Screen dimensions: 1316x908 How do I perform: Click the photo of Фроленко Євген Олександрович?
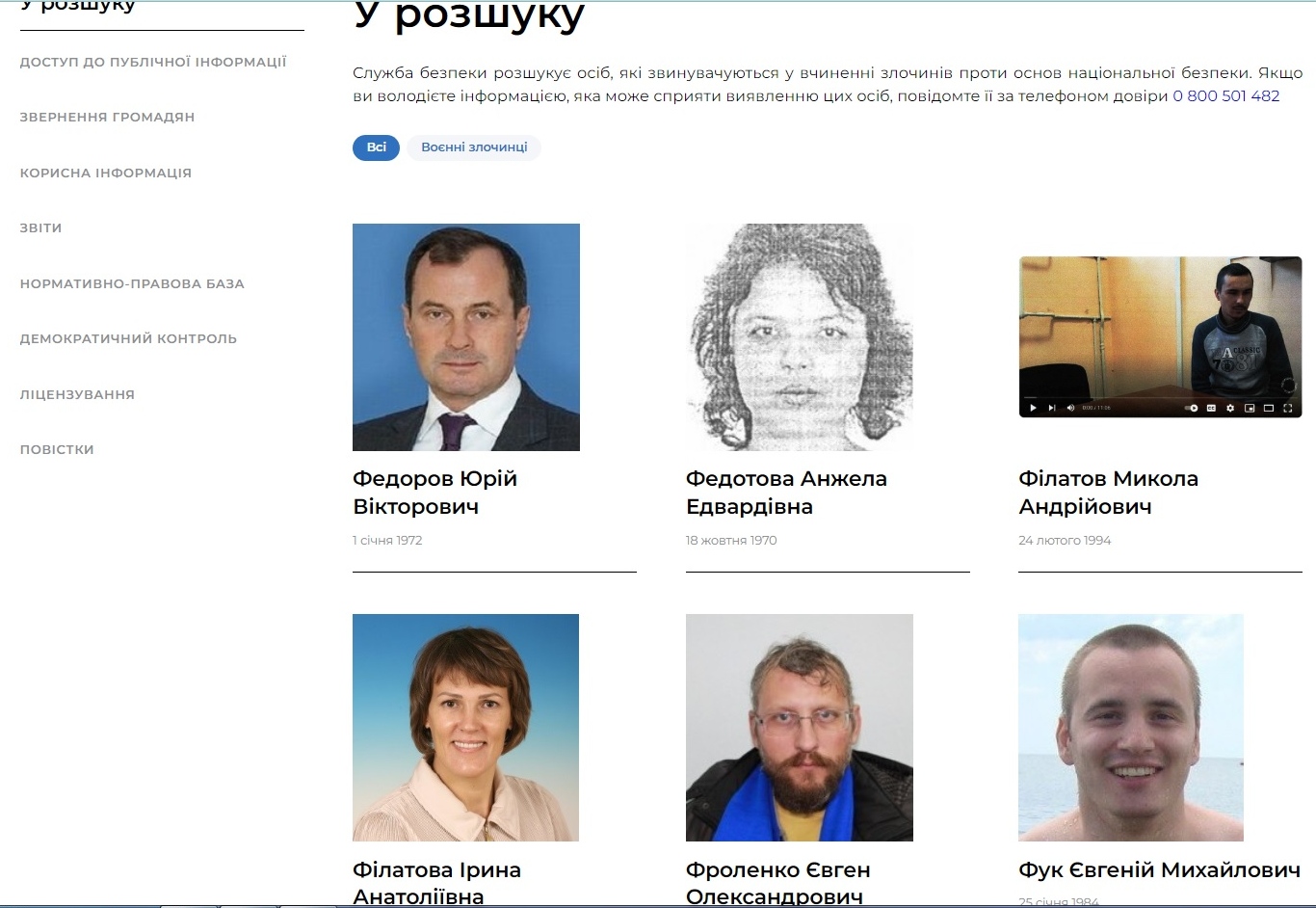point(799,728)
